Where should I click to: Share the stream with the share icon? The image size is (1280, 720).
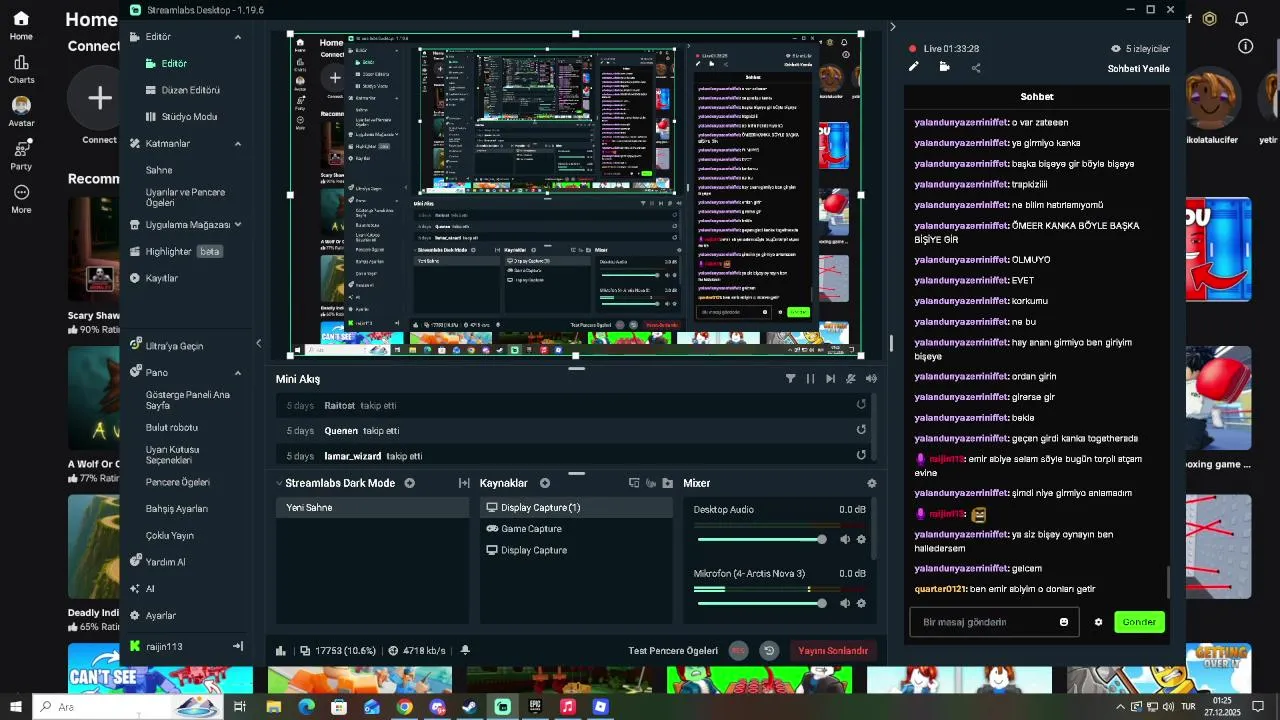976,67
